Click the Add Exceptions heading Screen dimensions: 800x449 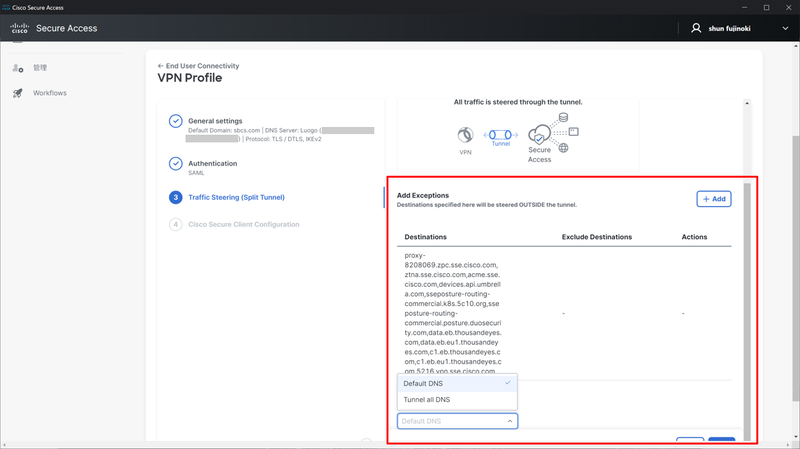pyautogui.click(x=423, y=195)
